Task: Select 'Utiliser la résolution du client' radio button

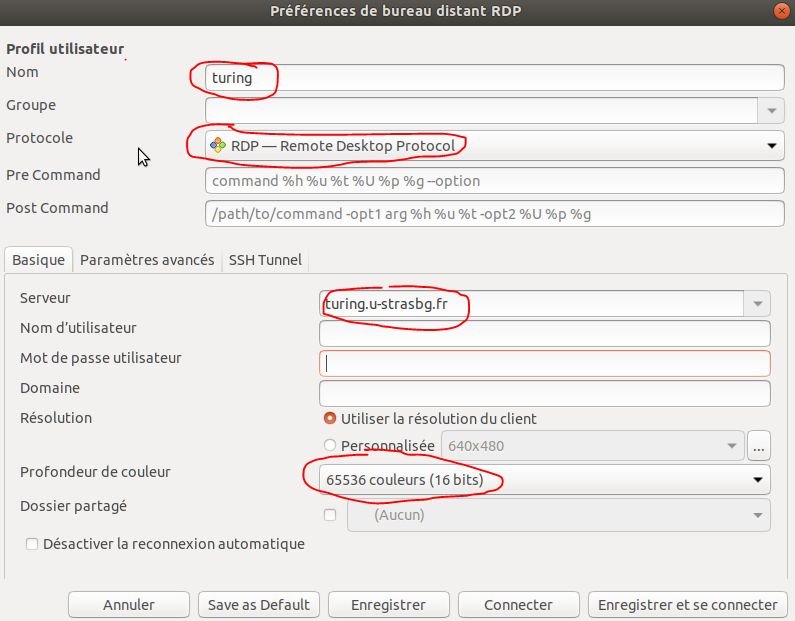Action: pos(330,419)
